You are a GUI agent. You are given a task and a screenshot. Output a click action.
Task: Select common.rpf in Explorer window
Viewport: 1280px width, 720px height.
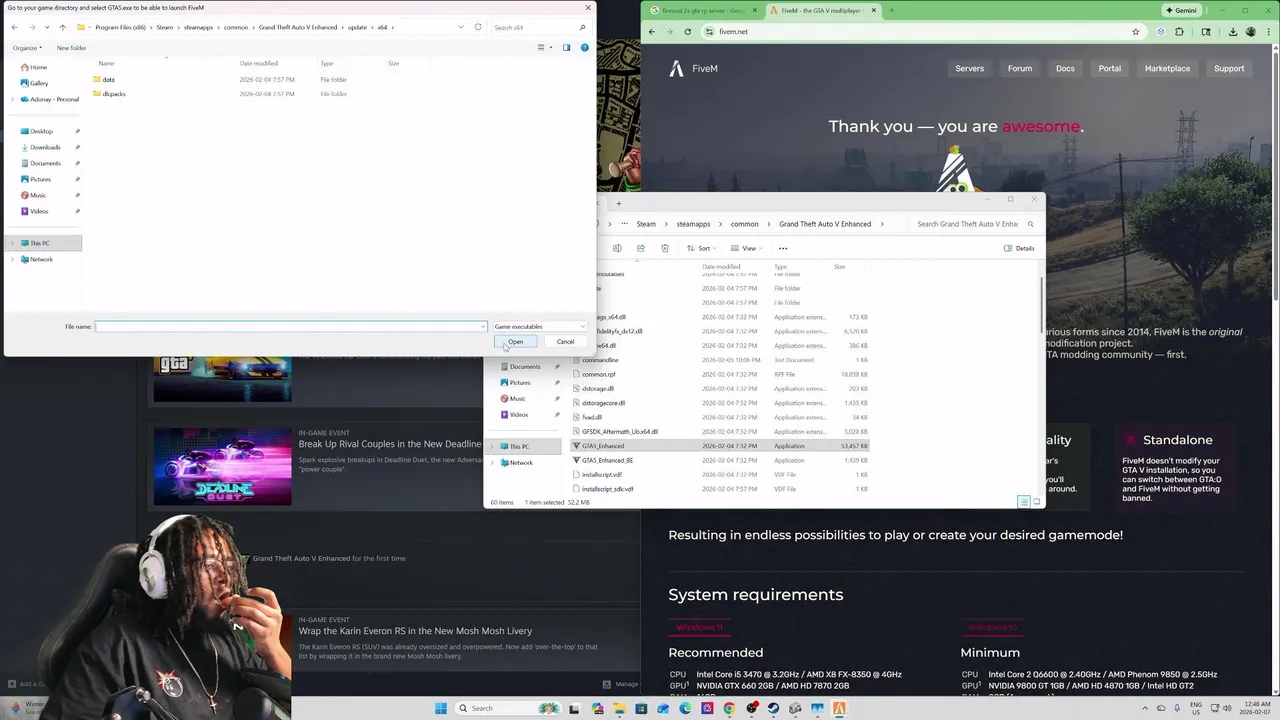(x=598, y=374)
